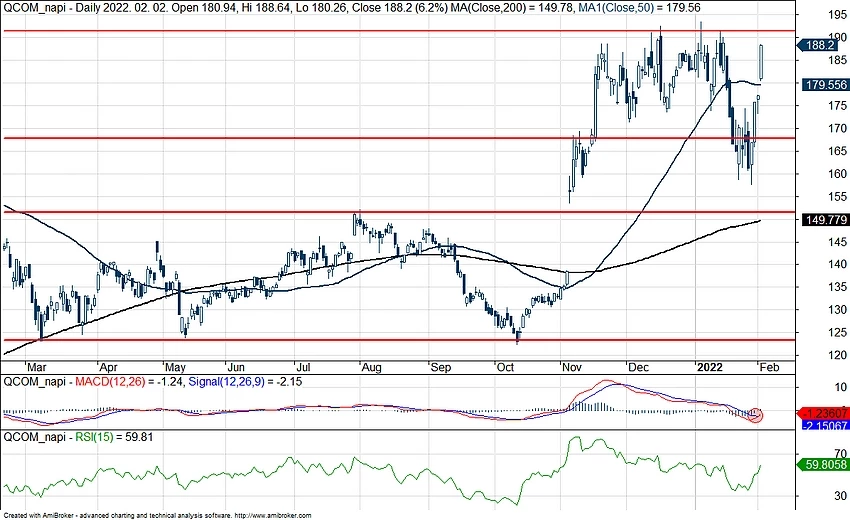Click the 30 label on RSI axis
Viewport: 850px width, 520px height.
pos(841,496)
